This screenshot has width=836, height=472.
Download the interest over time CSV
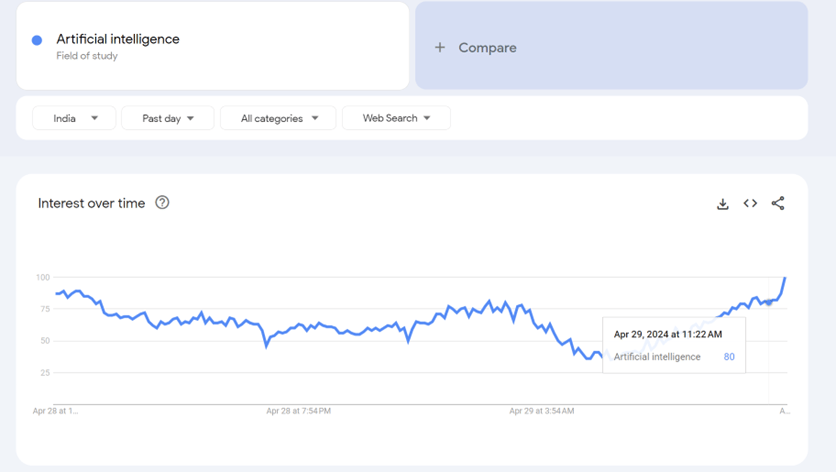pos(722,204)
